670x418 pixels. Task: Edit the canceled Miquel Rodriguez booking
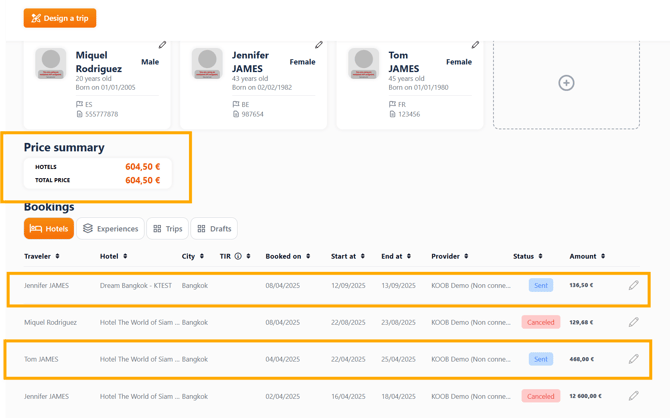click(x=633, y=322)
